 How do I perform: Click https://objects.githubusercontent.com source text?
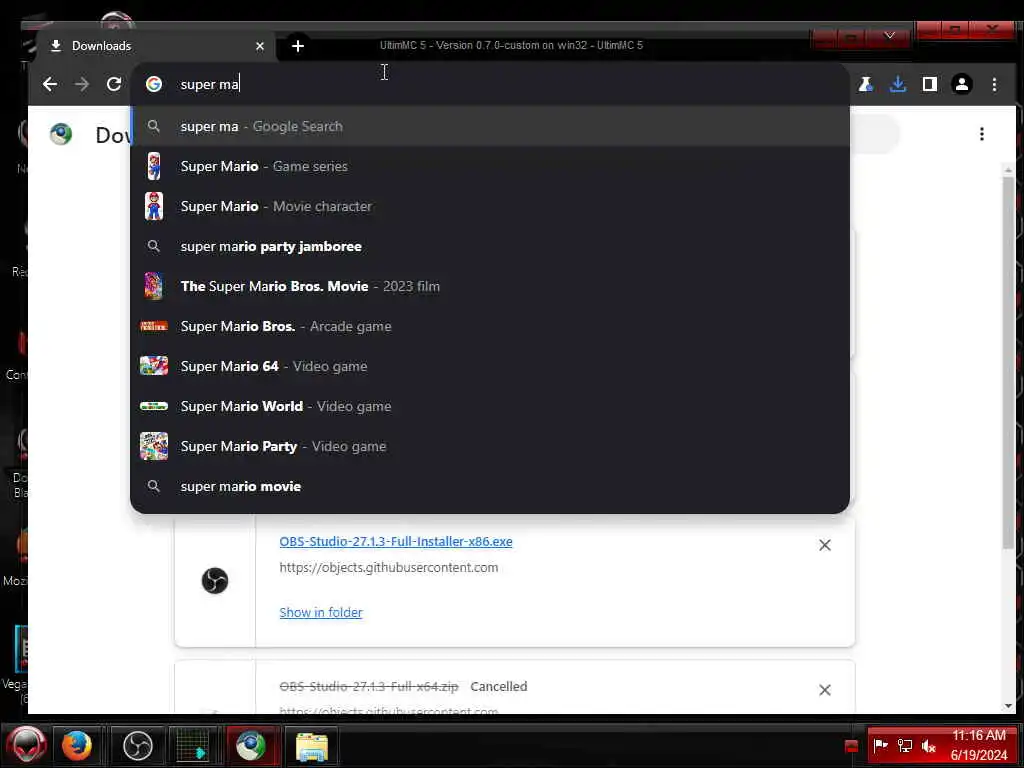coord(389,568)
